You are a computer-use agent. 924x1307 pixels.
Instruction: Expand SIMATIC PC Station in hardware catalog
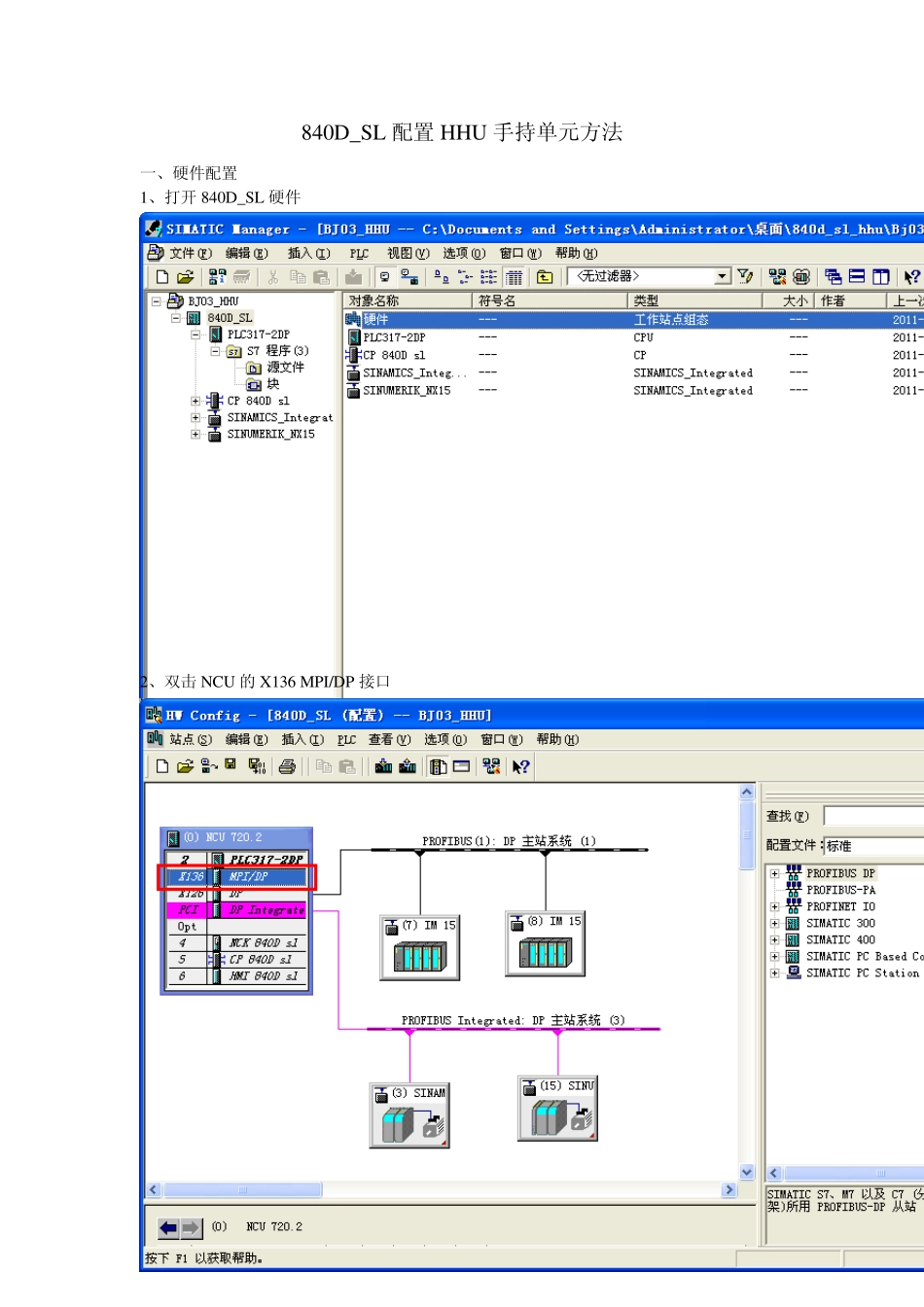coord(775,973)
